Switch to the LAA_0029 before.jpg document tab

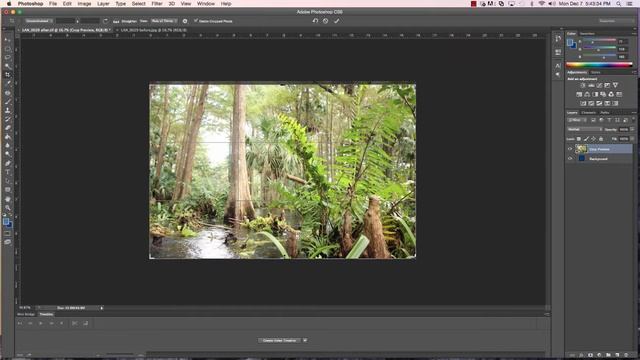coord(153,30)
